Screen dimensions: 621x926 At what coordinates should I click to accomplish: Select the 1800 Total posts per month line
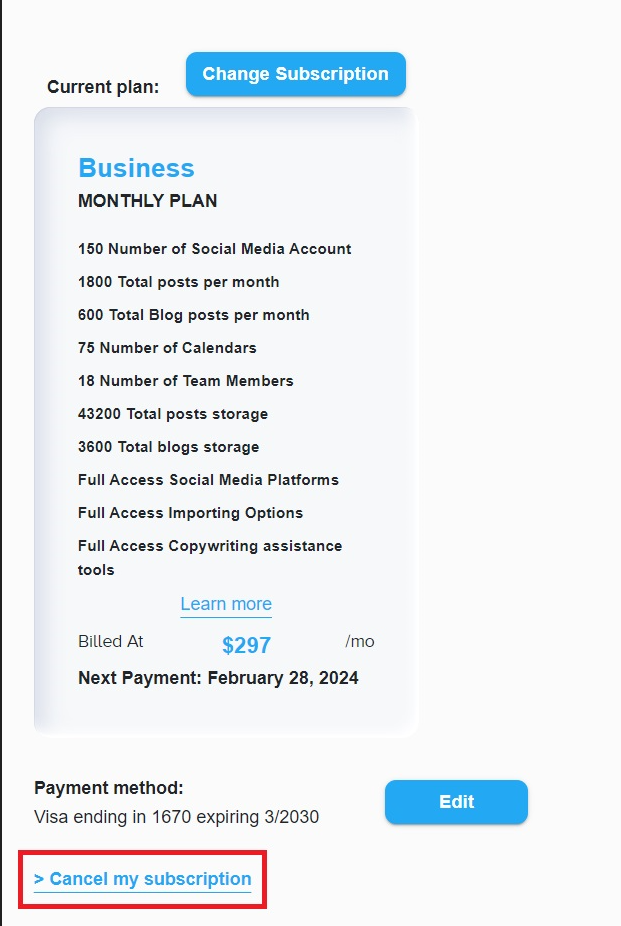click(x=178, y=282)
